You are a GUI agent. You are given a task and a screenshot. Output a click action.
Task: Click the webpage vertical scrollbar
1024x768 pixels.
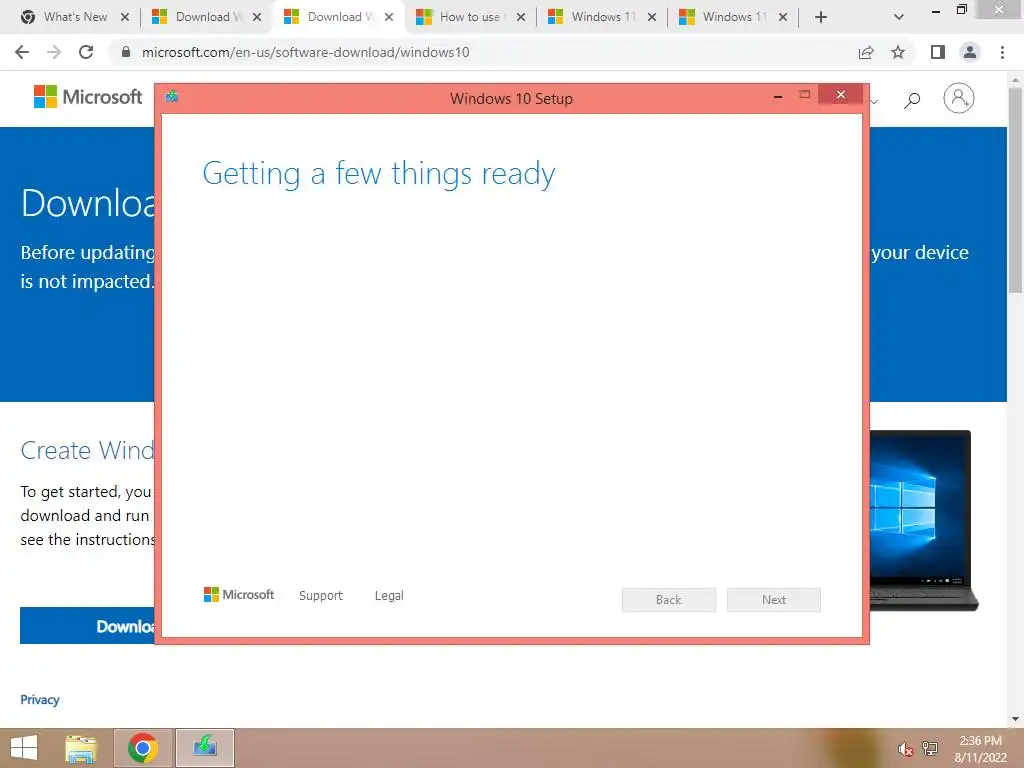pyautogui.click(x=1015, y=189)
